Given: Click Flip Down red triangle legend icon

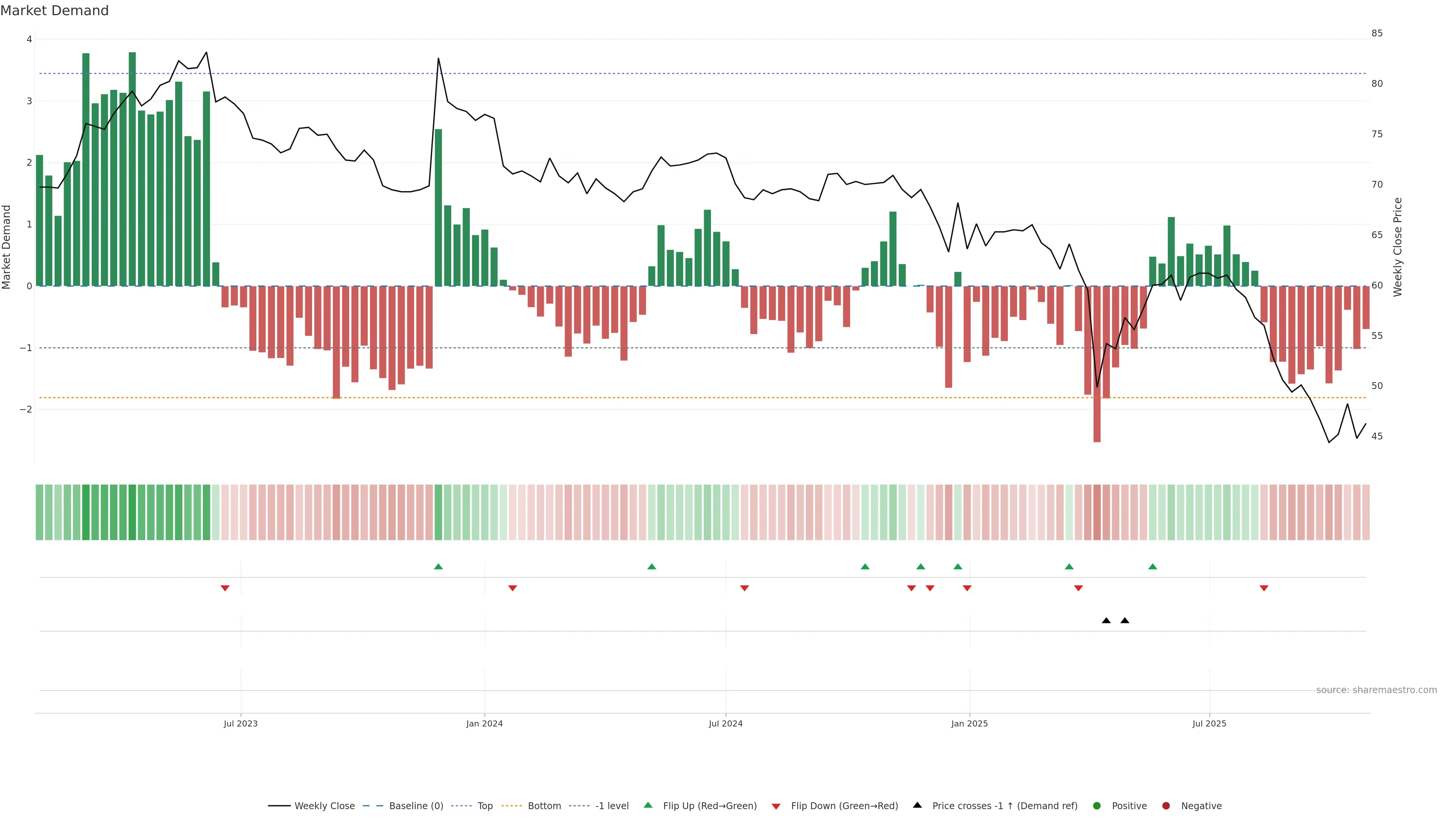Looking at the screenshot, I should click(x=776, y=806).
